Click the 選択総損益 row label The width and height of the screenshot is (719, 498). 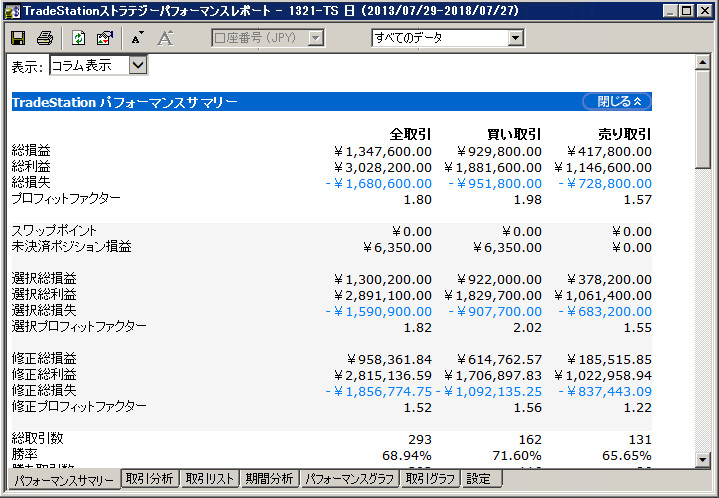(x=44, y=278)
